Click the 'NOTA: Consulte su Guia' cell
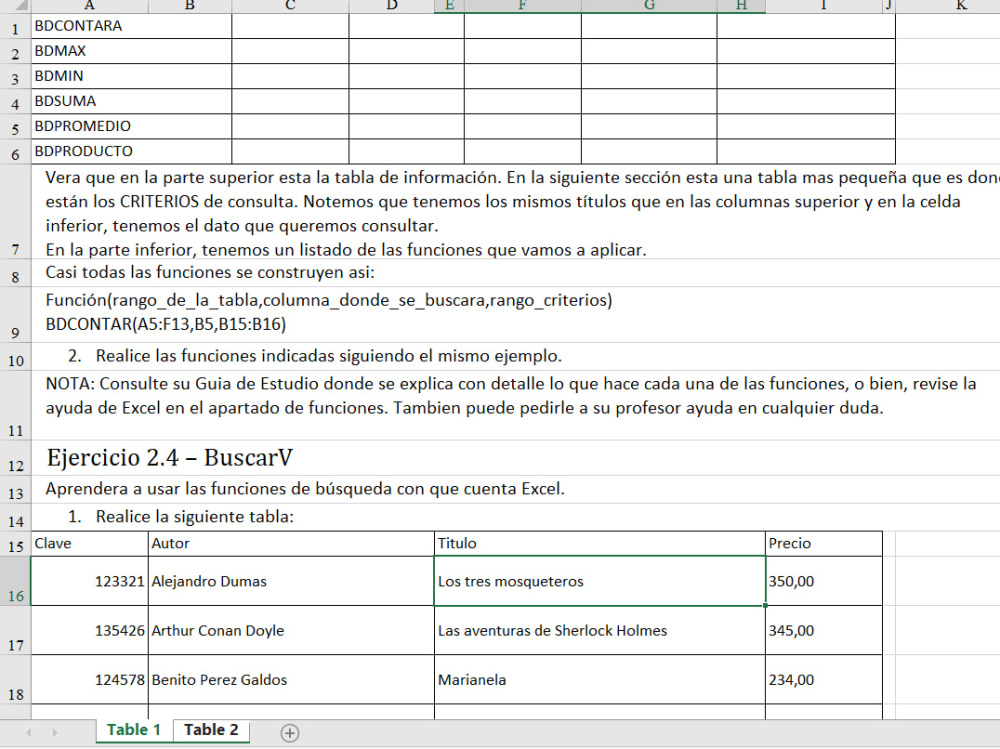Viewport: 1000px width, 749px height. pyautogui.click(x=510, y=396)
